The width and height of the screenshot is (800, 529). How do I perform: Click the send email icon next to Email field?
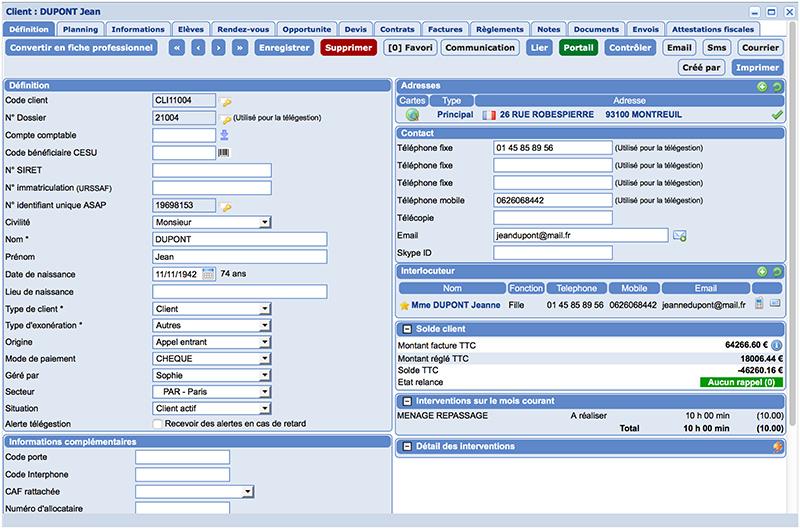680,236
